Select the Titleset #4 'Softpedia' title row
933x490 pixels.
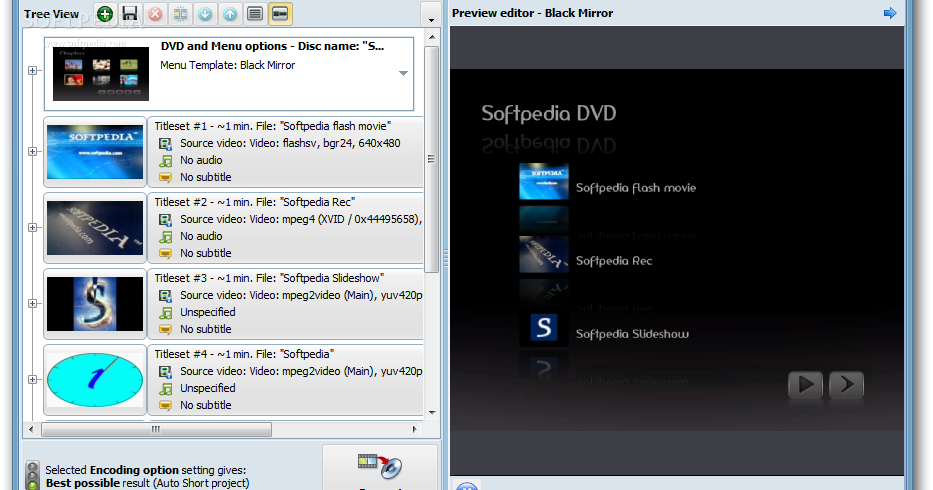click(244, 354)
